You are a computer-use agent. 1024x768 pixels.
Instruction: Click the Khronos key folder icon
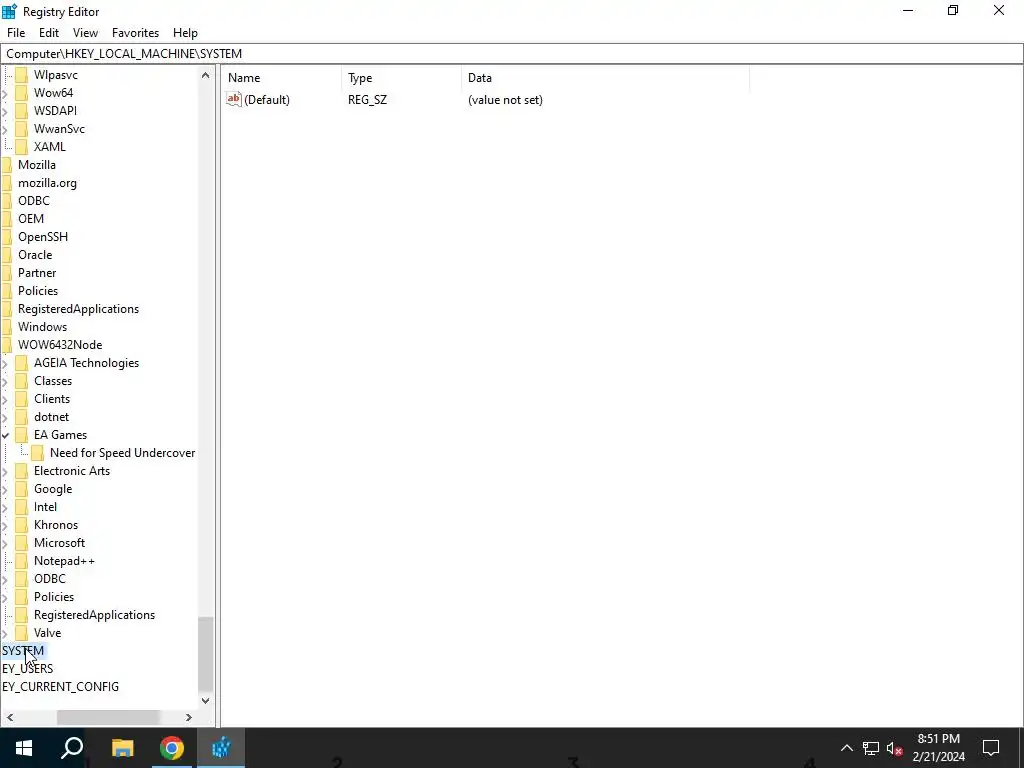(22, 525)
